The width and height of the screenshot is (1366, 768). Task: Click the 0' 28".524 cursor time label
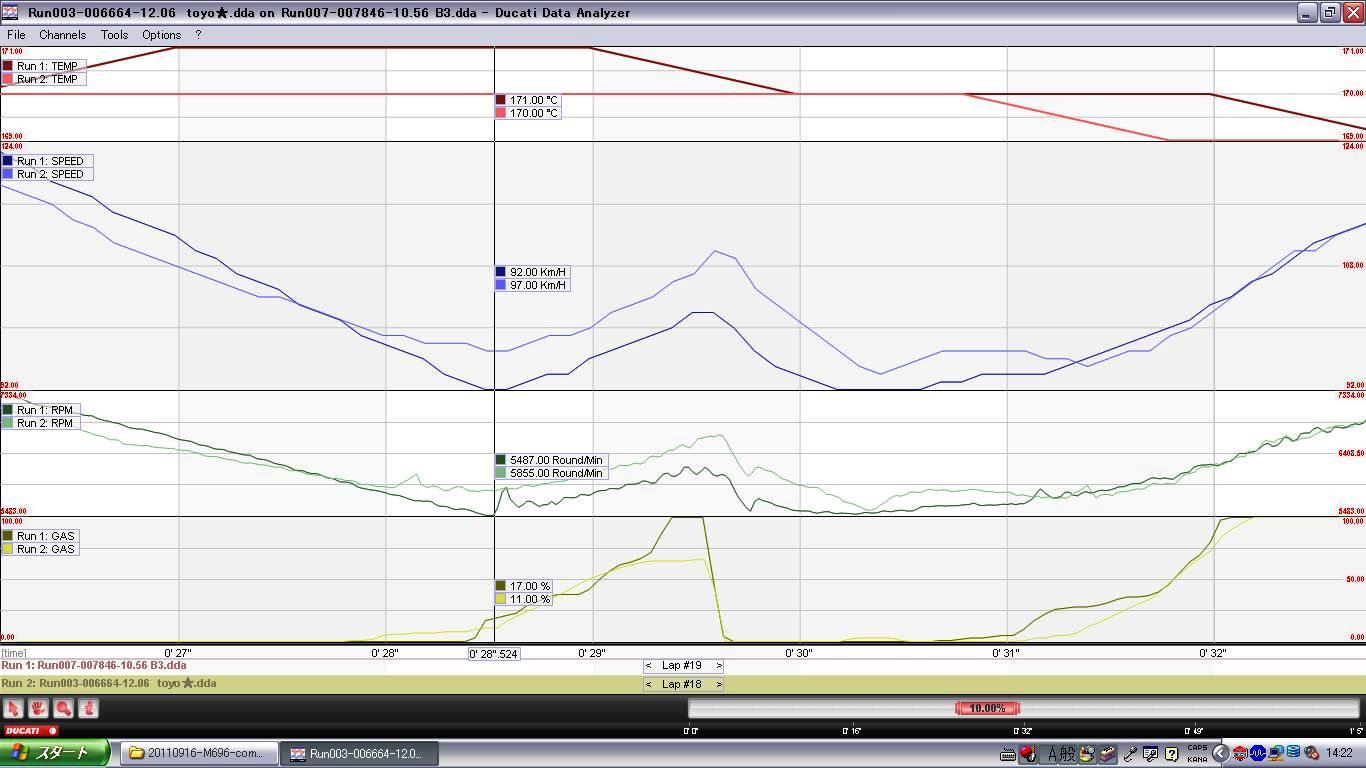[x=494, y=654]
